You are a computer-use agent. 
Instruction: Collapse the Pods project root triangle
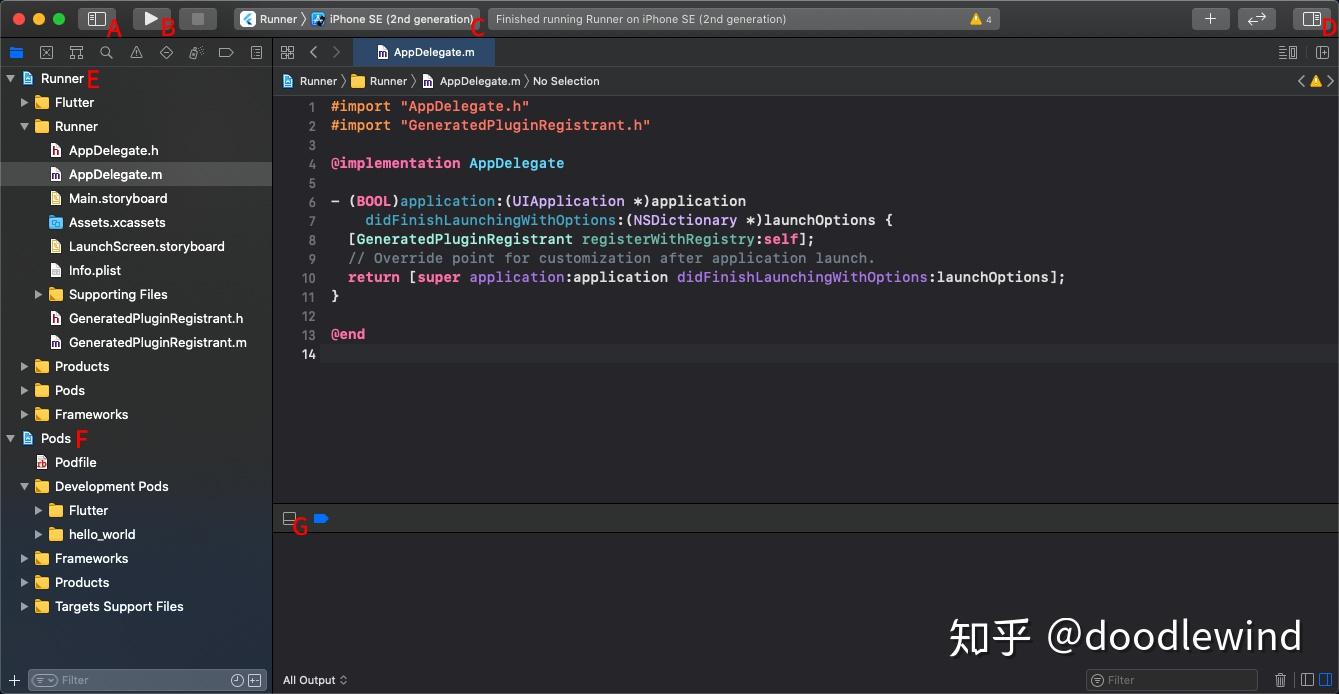point(10,438)
